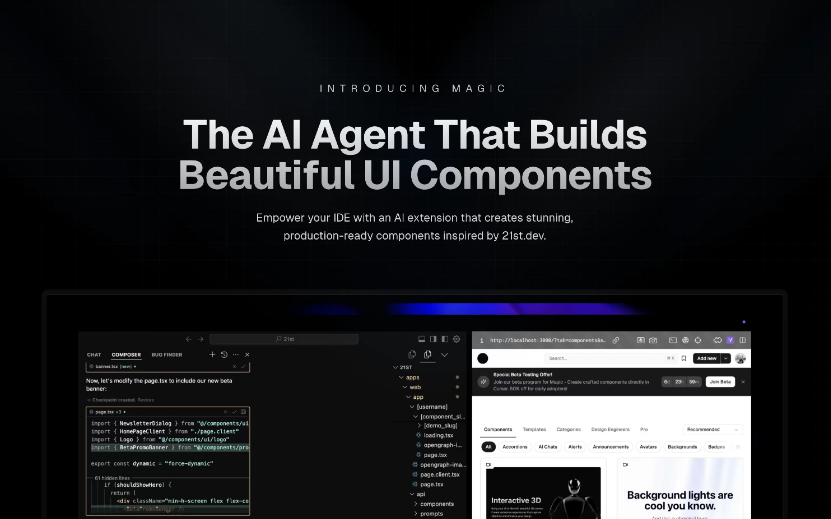This screenshot has height=519, width=831.
Task: Click the Join Beta button
Action: point(719,382)
